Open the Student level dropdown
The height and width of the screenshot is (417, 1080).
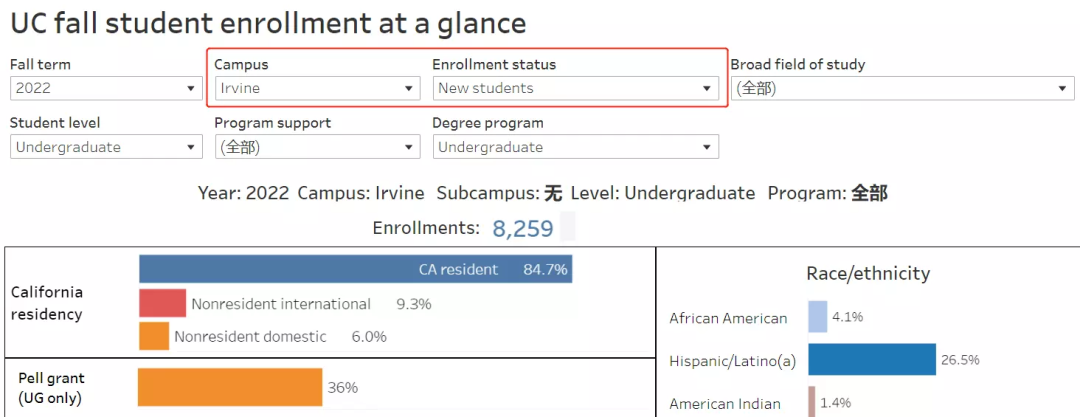[x=105, y=147]
